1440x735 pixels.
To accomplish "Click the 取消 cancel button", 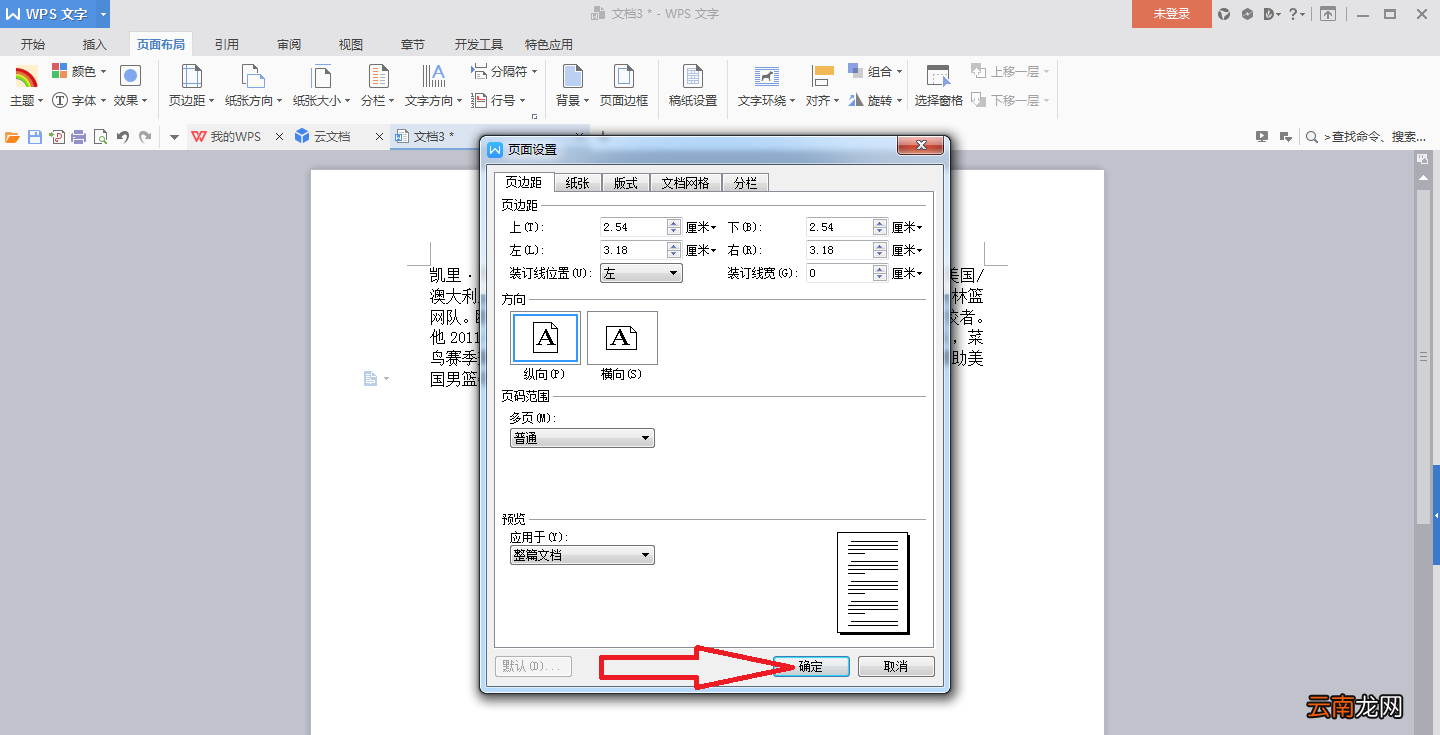I will coord(896,666).
